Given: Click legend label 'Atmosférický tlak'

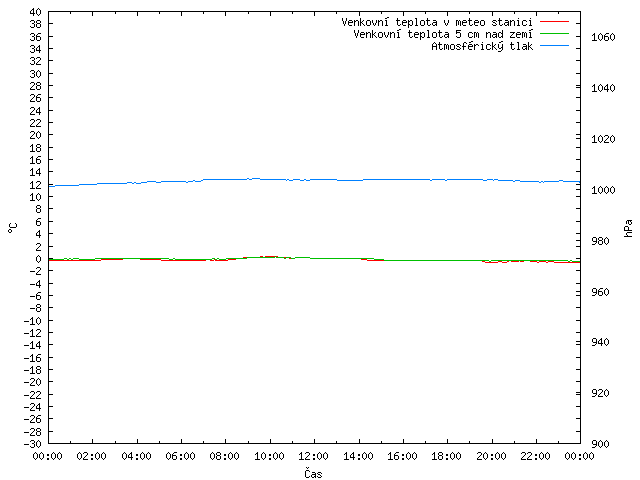Looking at the screenshot, I should click(x=482, y=47).
